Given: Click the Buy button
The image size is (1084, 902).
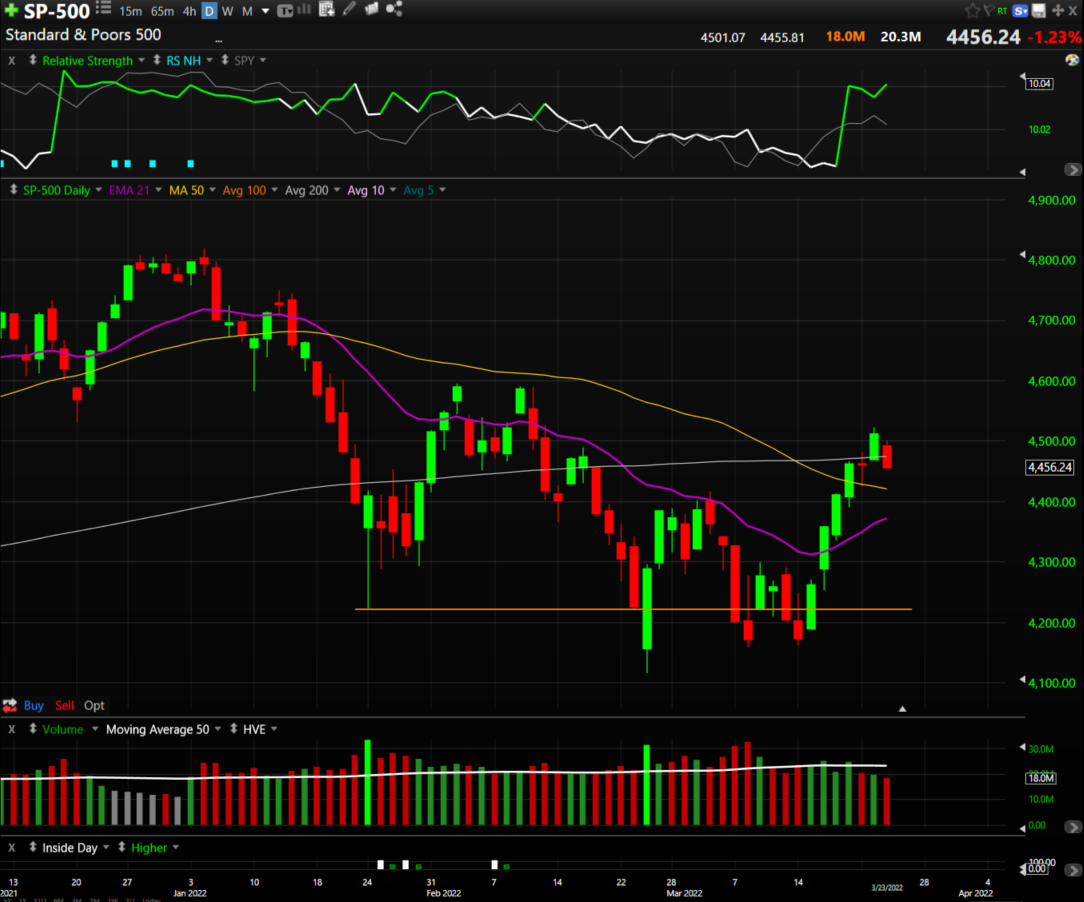Looking at the screenshot, I should [33, 705].
